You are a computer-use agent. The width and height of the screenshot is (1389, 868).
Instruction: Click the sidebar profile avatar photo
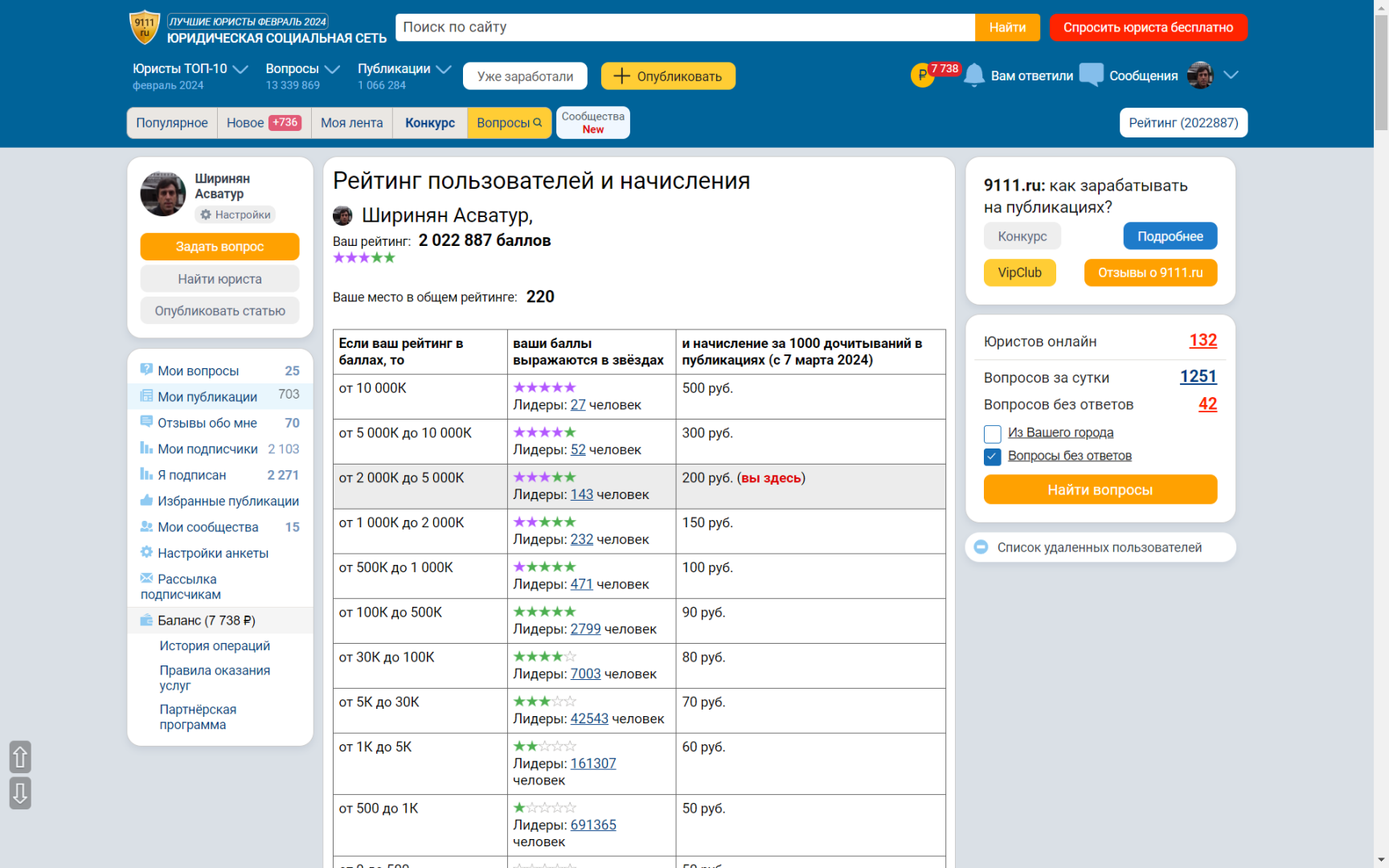coord(163,194)
